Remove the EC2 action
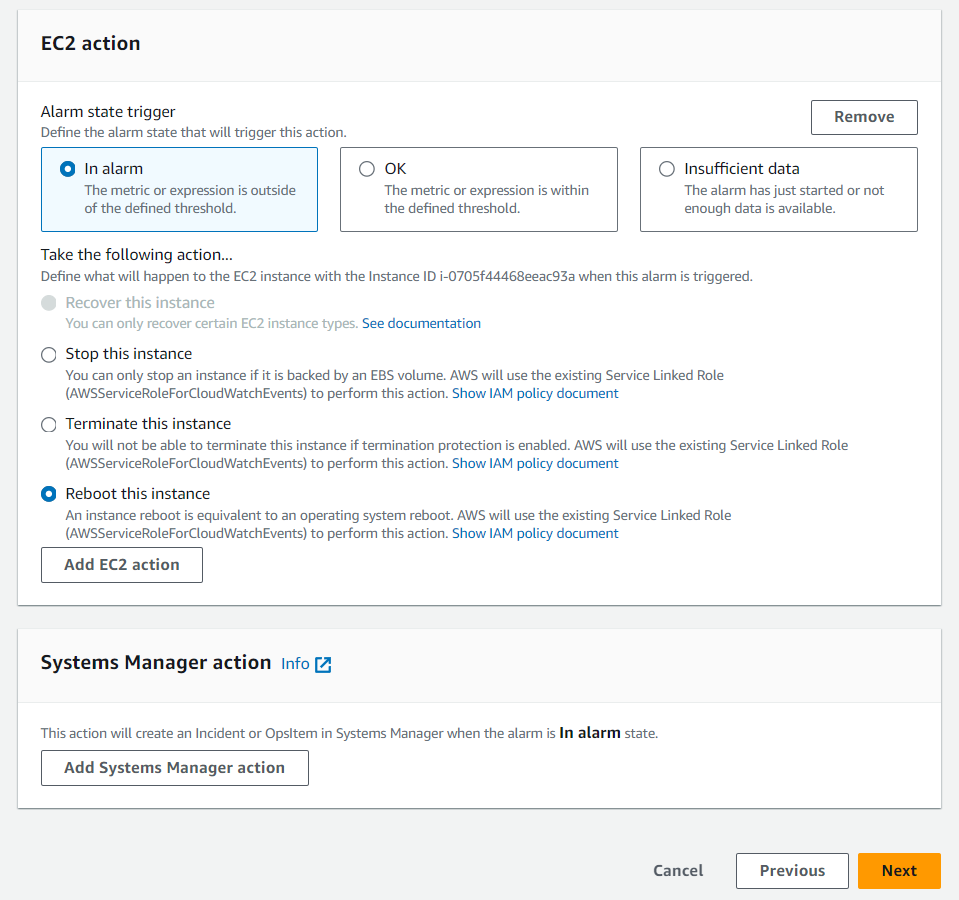The height and width of the screenshot is (900, 959). 864,117
